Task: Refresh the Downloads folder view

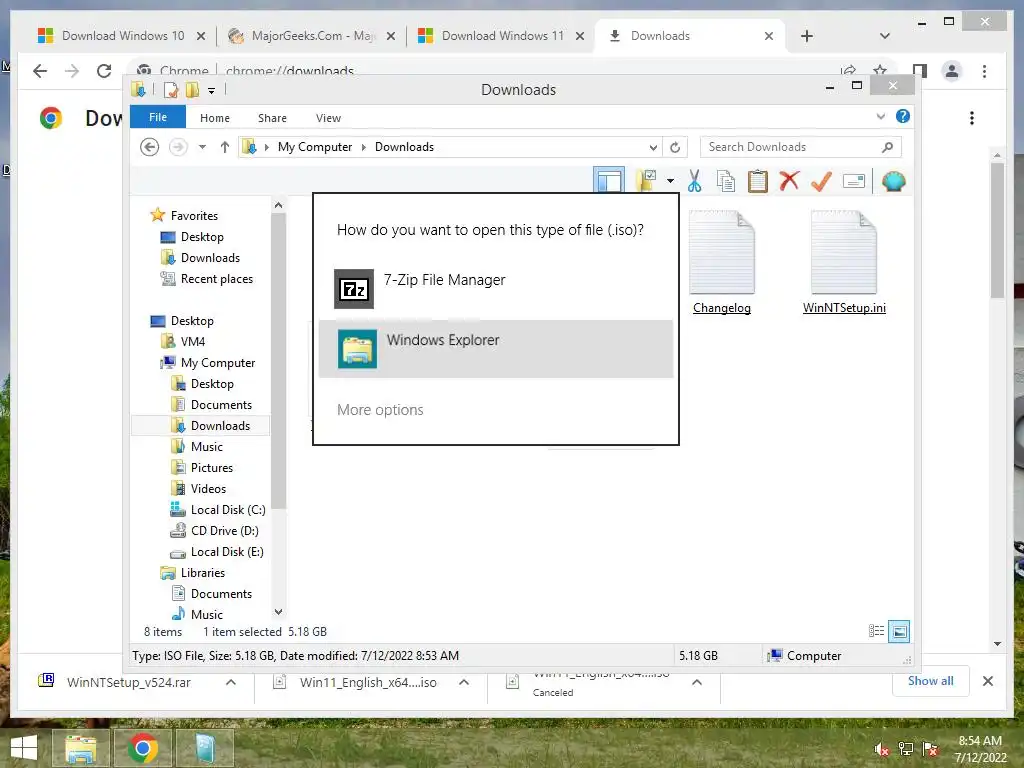Action: 675,148
